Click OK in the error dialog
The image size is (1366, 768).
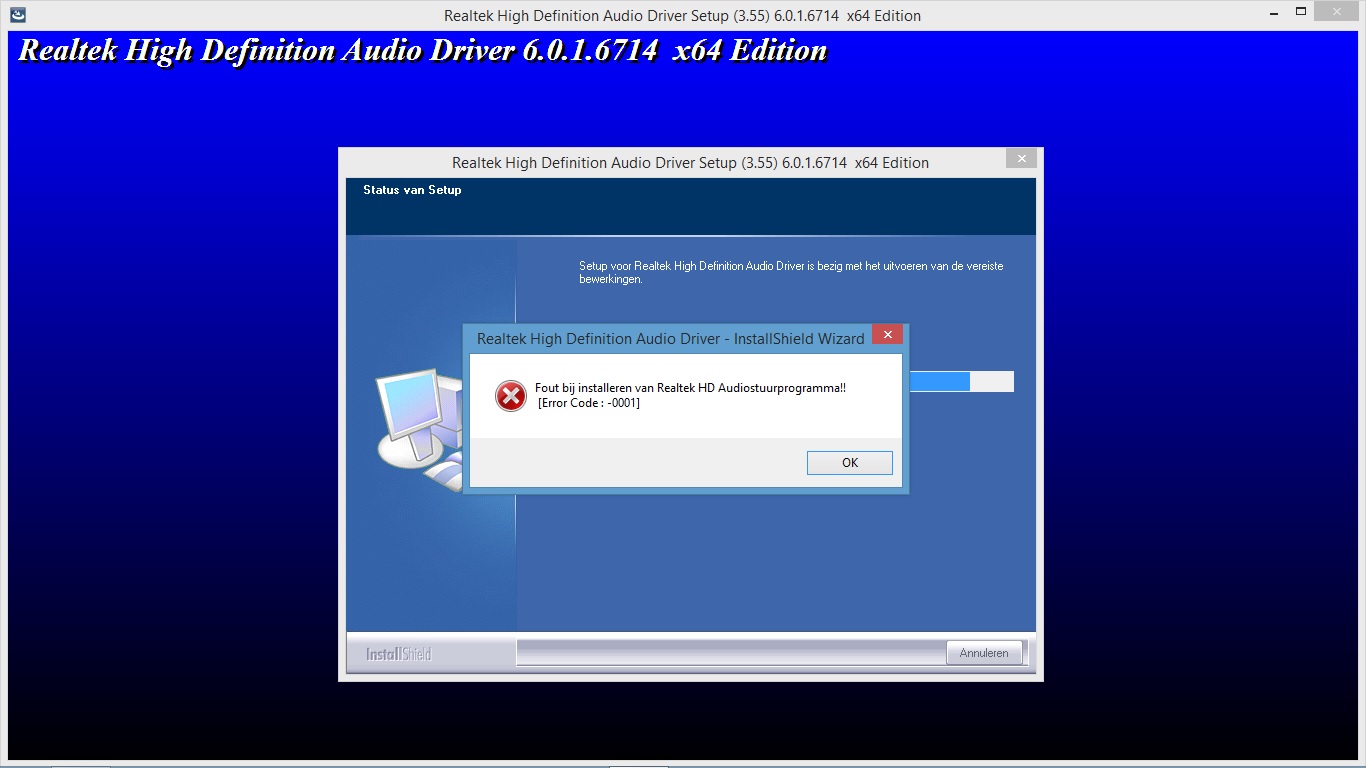coord(849,462)
